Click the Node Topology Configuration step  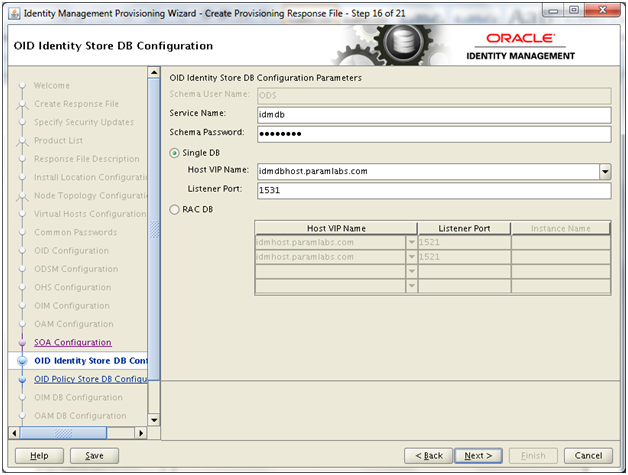point(91,196)
